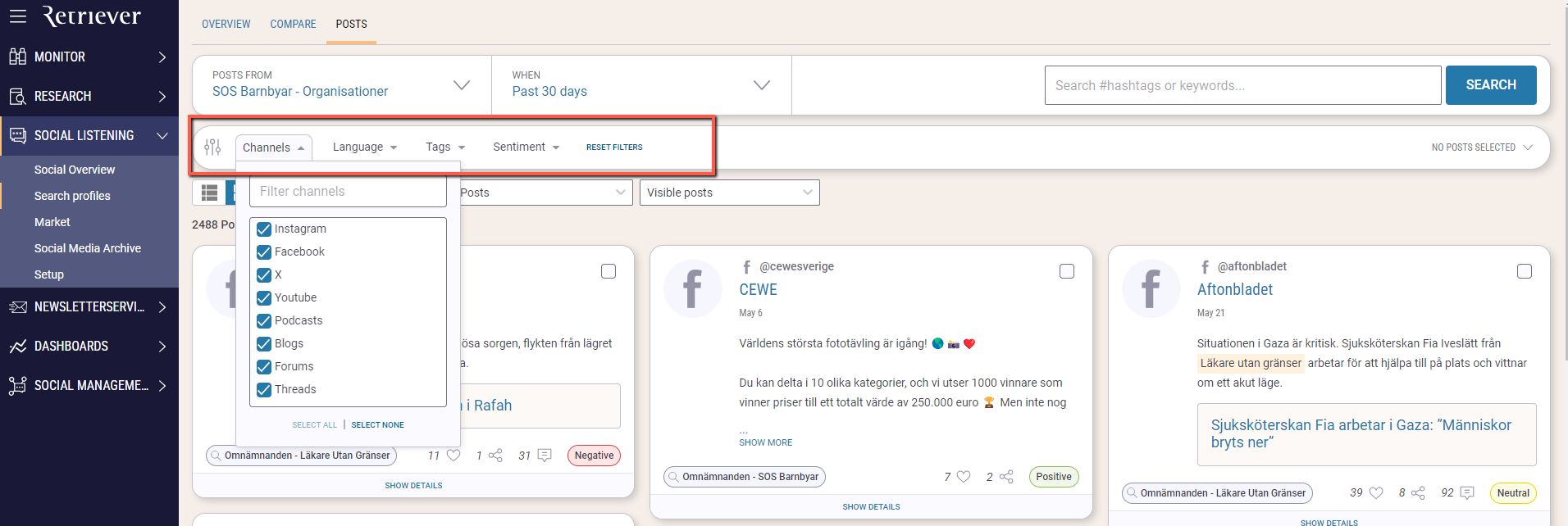The height and width of the screenshot is (526, 1568).
Task: Open the Language filter dropdown
Action: coord(365,147)
